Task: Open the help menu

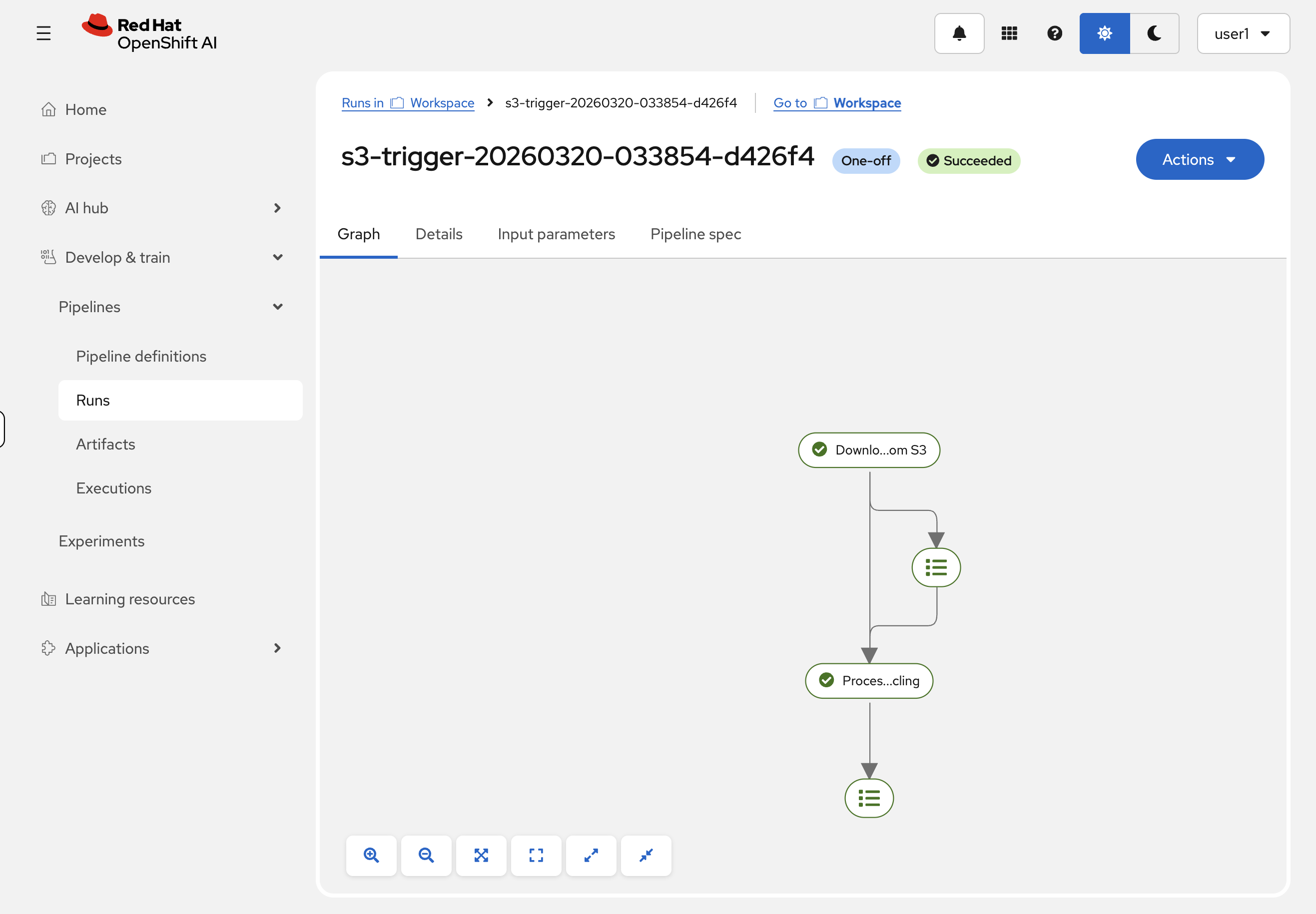Action: (x=1054, y=32)
